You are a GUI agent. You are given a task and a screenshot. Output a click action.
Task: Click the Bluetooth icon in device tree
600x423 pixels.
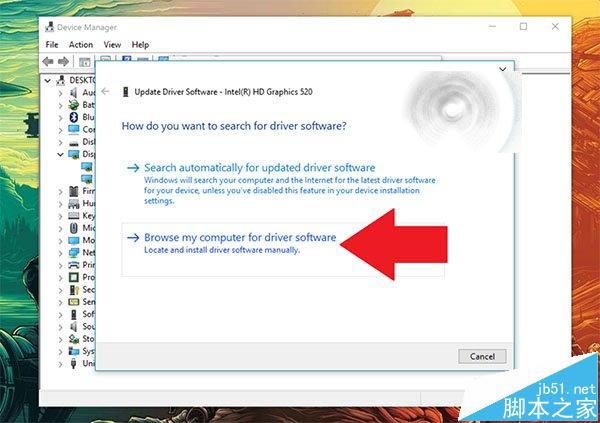(x=73, y=117)
